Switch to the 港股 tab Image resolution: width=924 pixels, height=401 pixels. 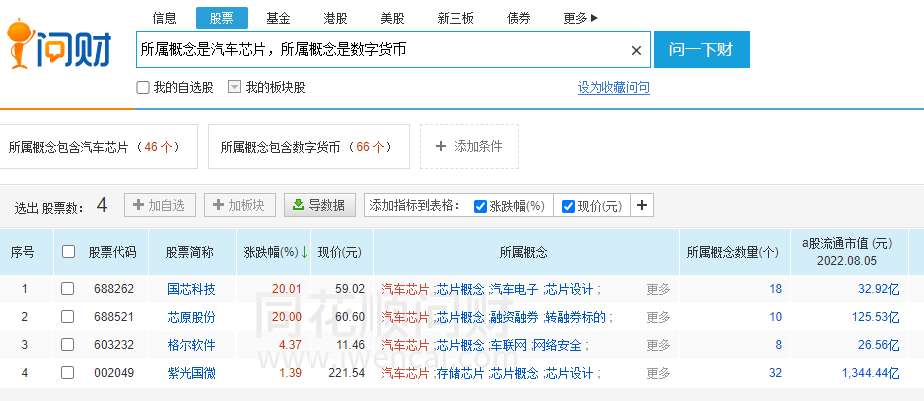click(336, 18)
